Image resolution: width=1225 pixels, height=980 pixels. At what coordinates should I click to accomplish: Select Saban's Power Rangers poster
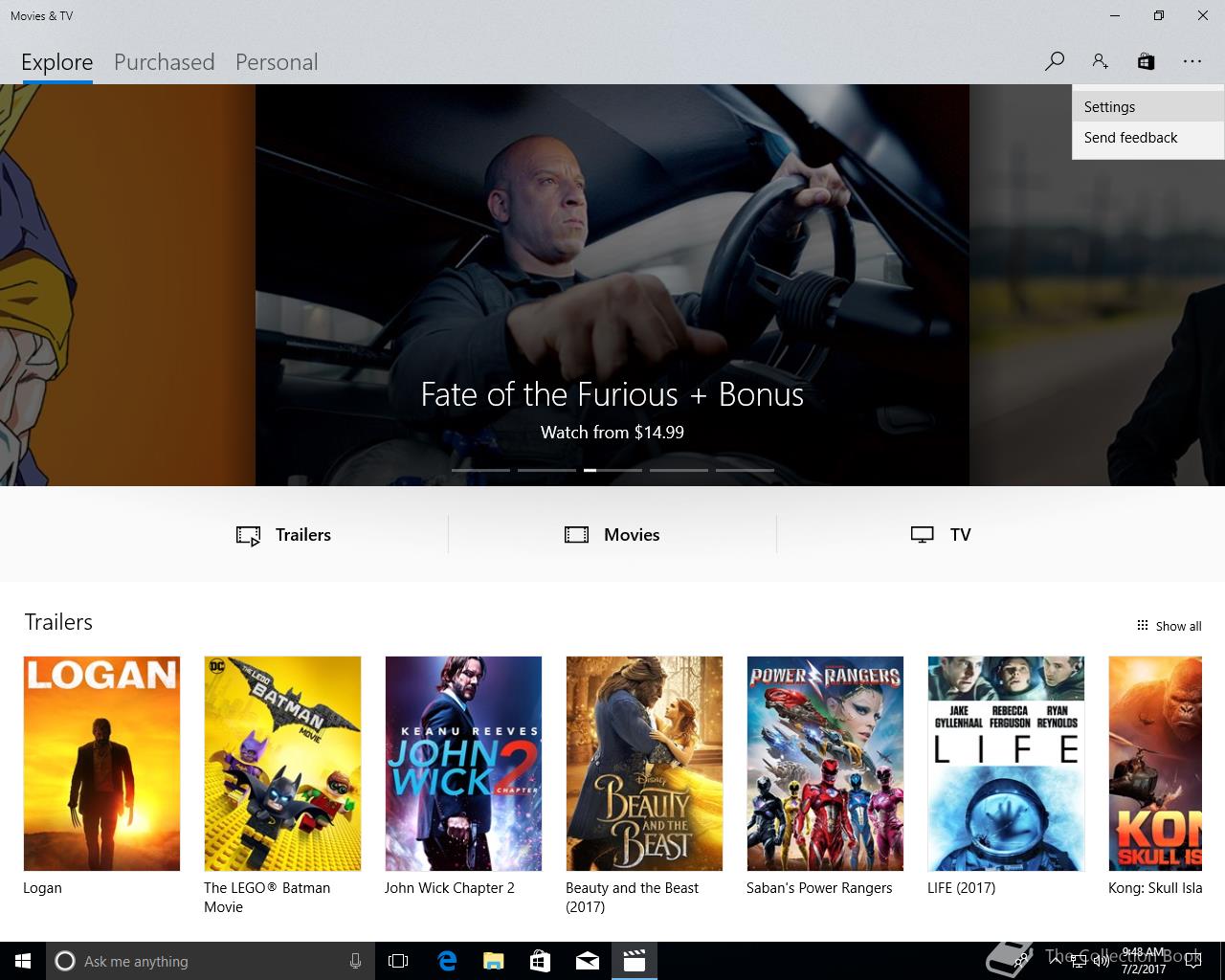click(x=825, y=764)
